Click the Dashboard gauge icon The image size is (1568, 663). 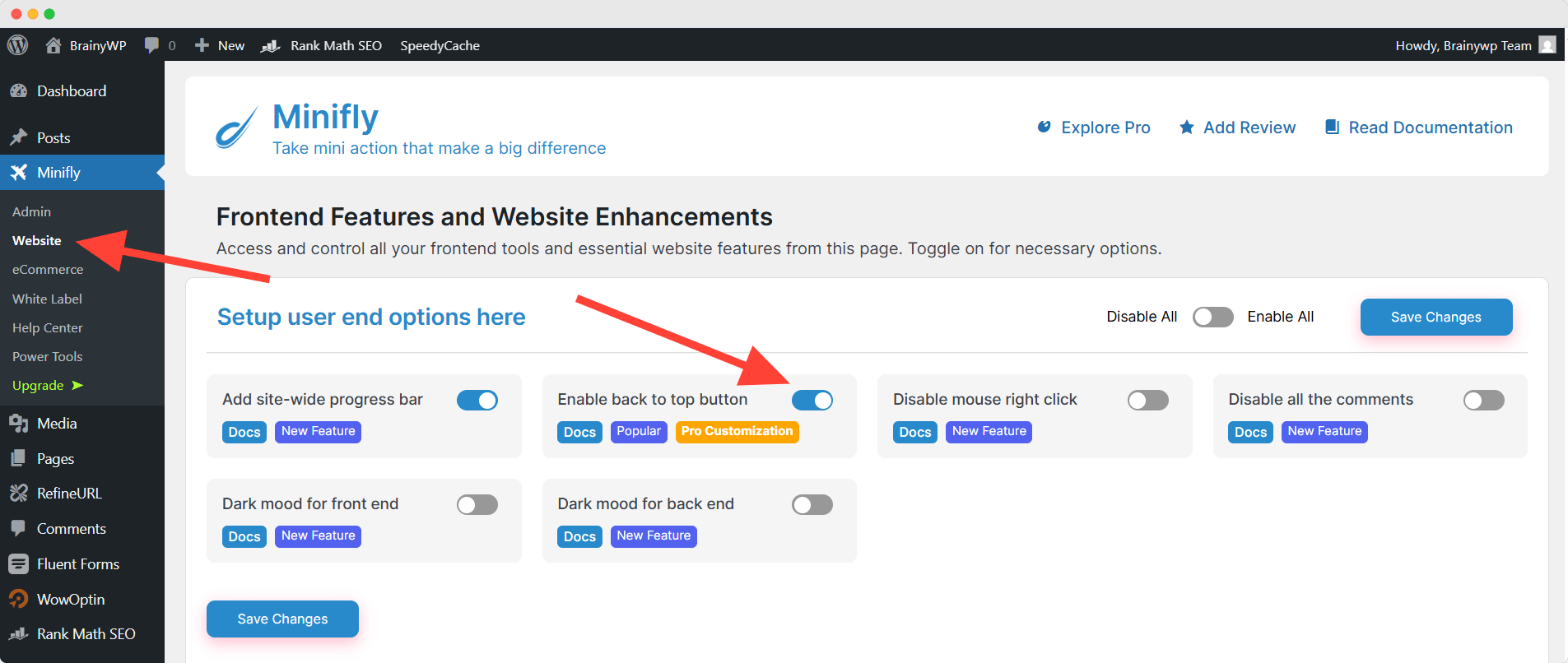click(x=19, y=91)
